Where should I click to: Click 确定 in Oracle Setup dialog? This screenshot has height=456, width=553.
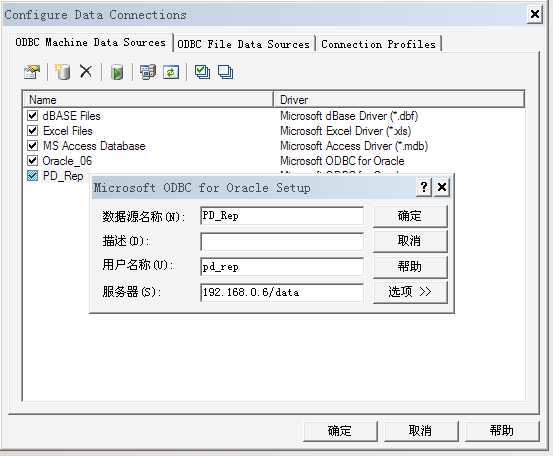pos(410,216)
